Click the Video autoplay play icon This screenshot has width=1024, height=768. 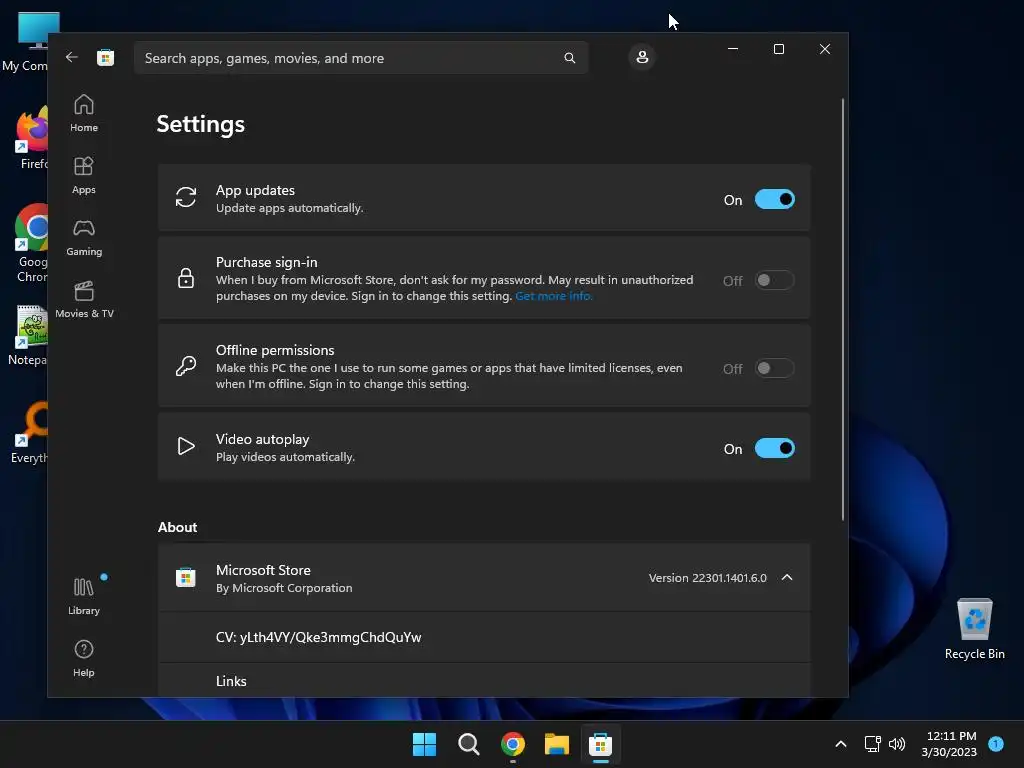(x=185, y=446)
